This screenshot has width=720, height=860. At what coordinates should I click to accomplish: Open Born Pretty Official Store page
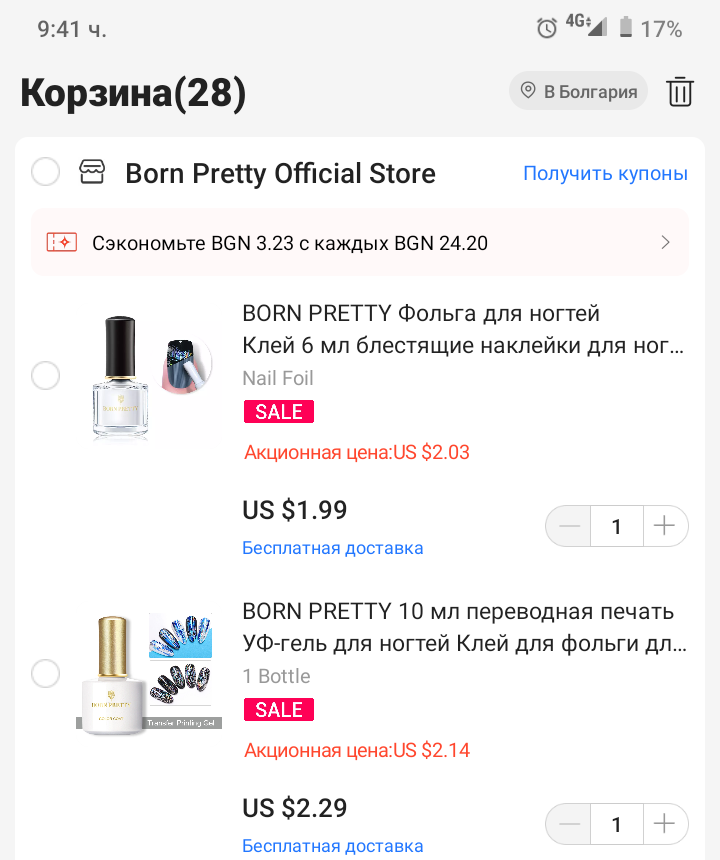pos(280,173)
